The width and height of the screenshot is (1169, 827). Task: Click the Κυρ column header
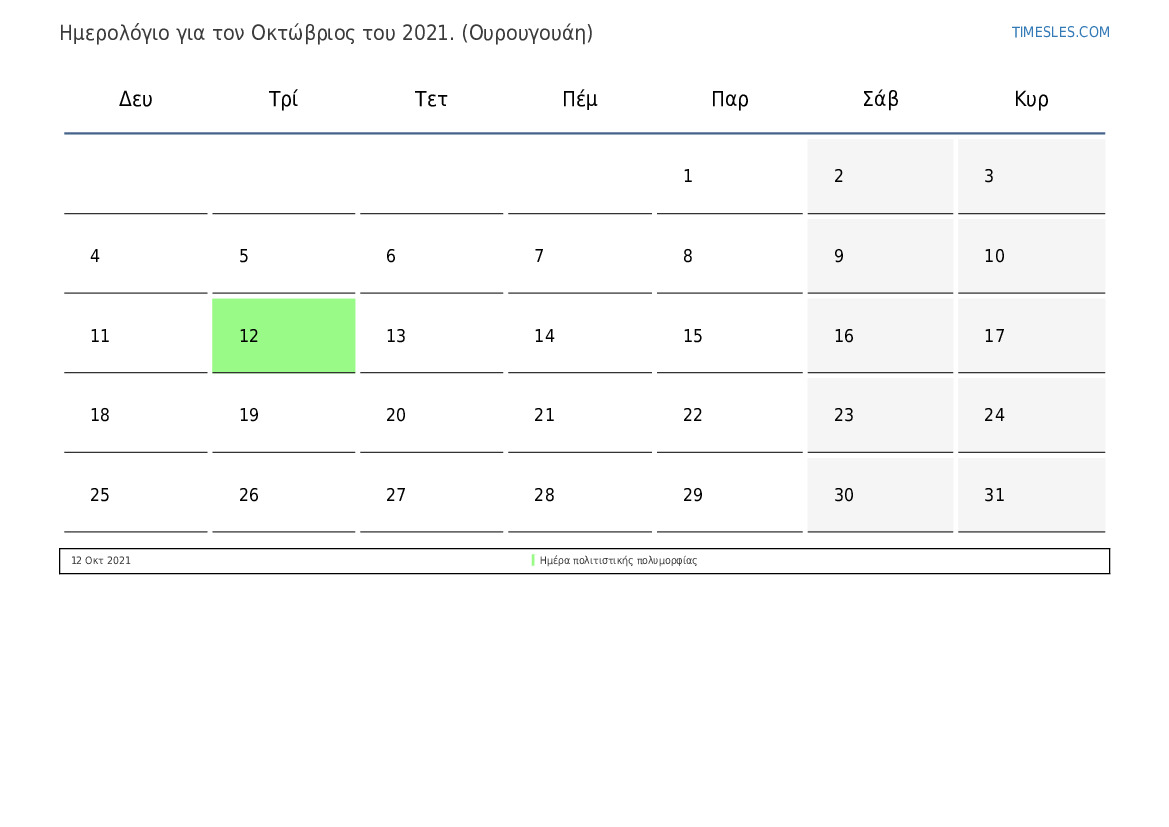[1031, 98]
